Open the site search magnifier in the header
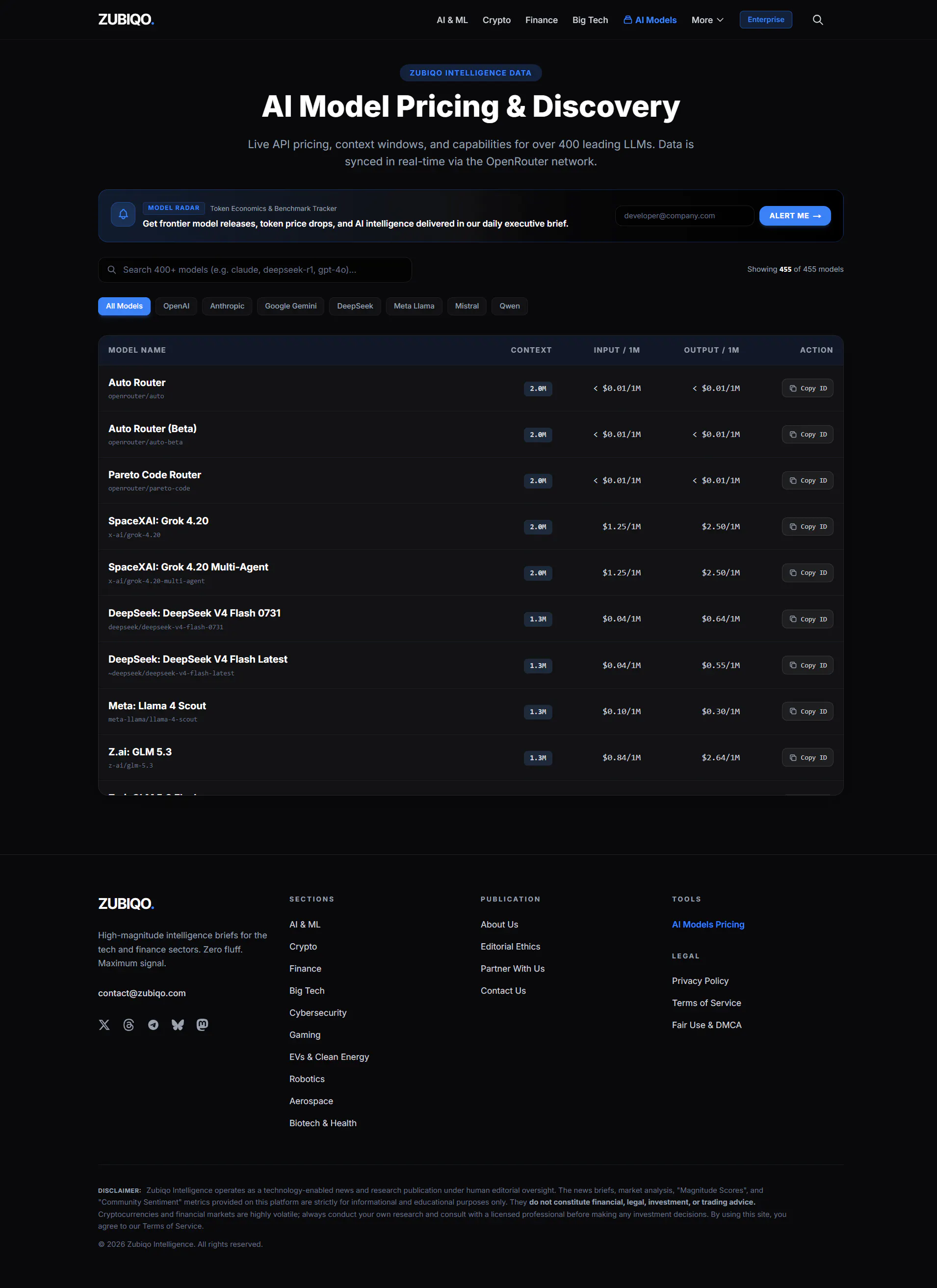Screen dimensions: 937x1288 [818, 20]
